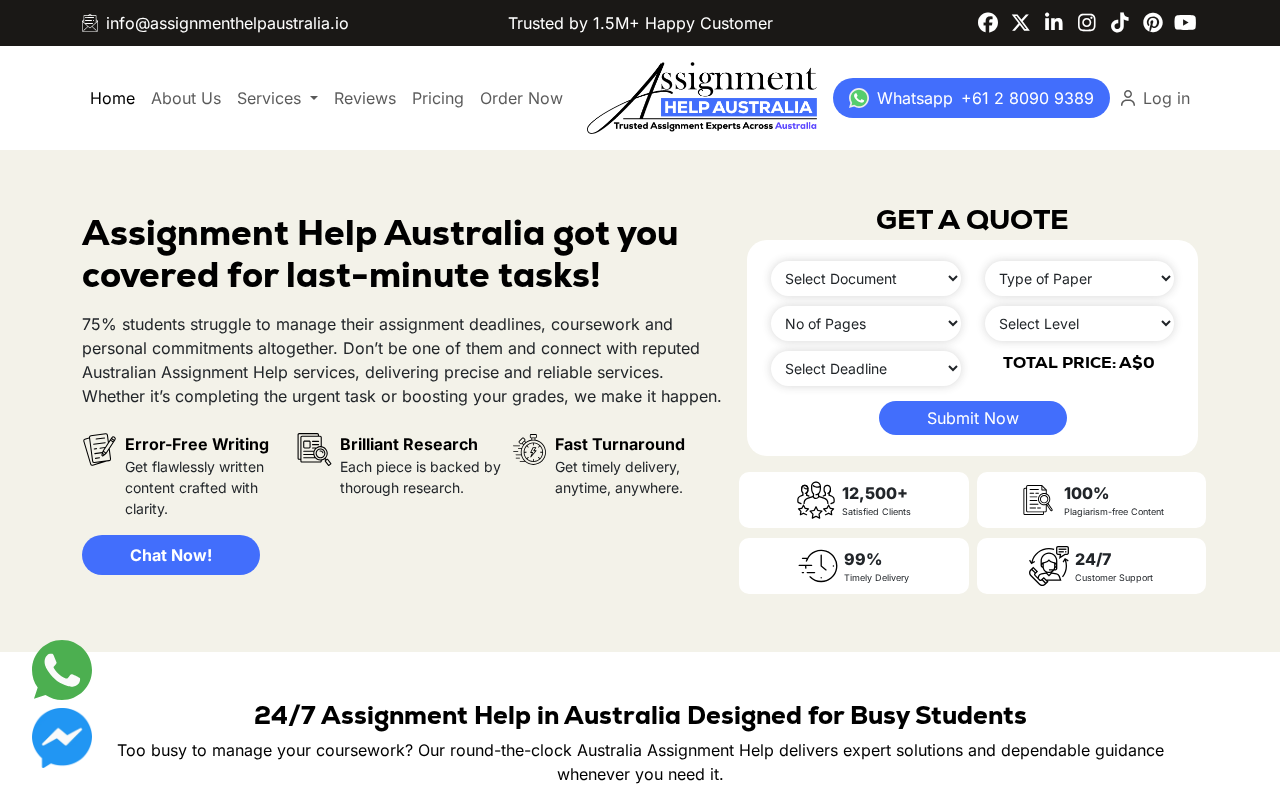Click the WhatsApp icon in the header button
This screenshot has height=800, width=1280.
pyautogui.click(x=859, y=98)
